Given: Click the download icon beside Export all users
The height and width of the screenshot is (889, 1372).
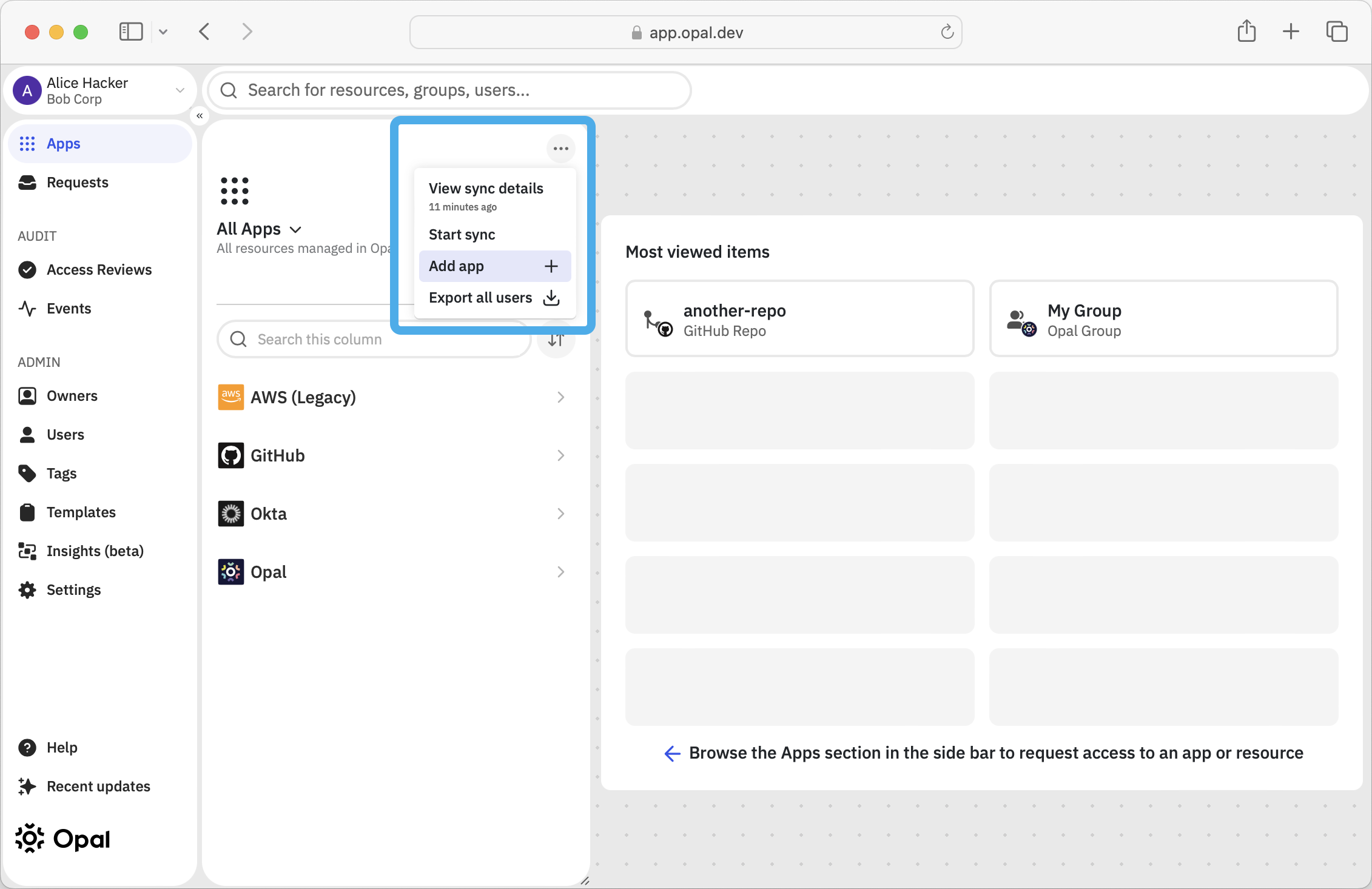Looking at the screenshot, I should click(x=551, y=298).
